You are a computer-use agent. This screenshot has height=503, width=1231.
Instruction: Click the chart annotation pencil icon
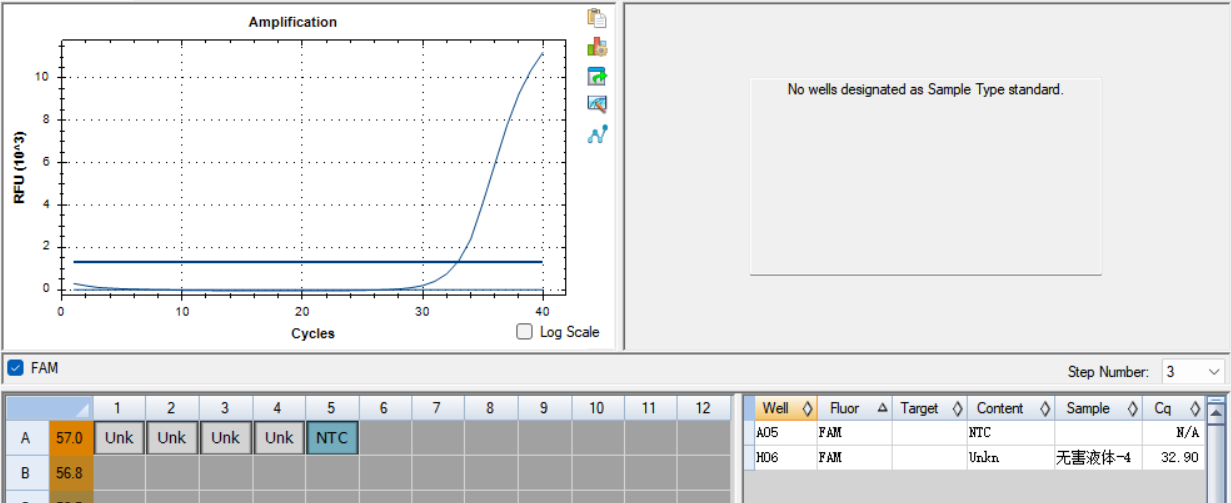(x=597, y=104)
